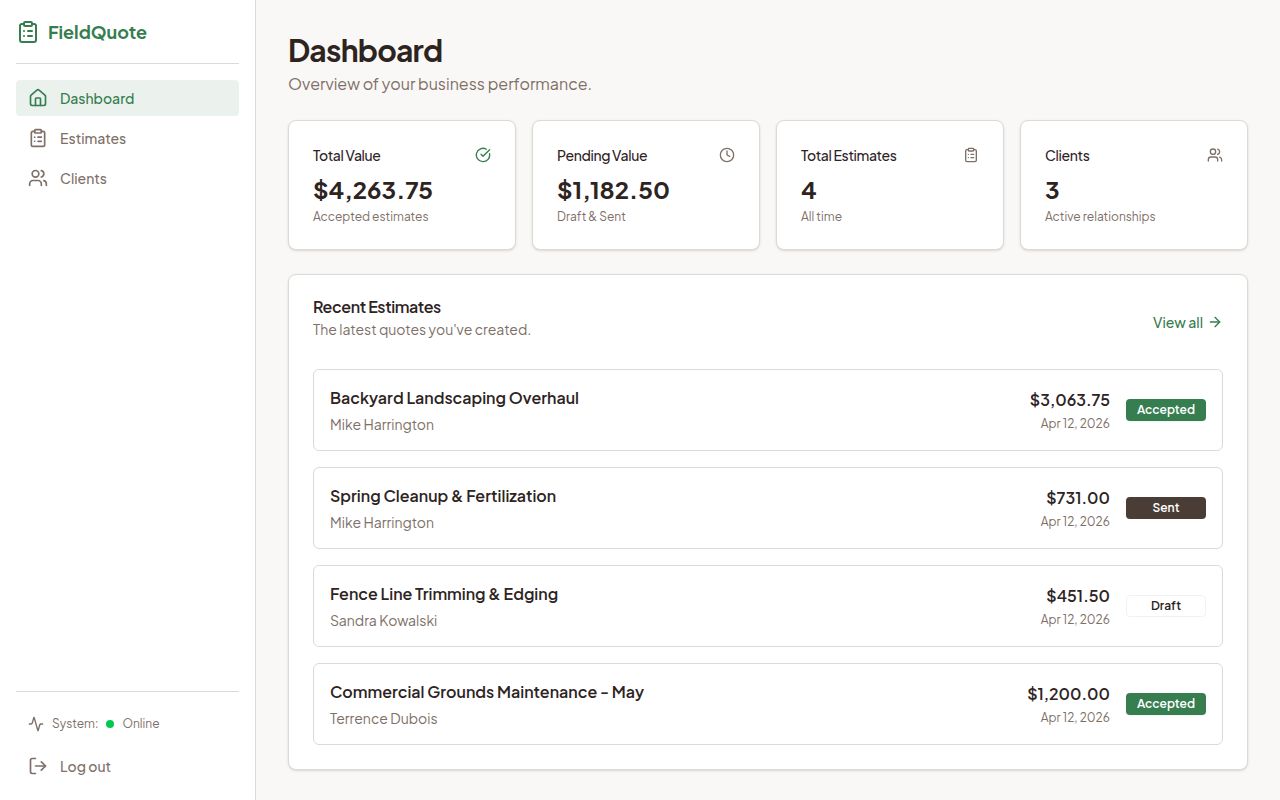Select Clients from the sidebar navigation
Screen dimensions: 1280x800
(82, 178)
